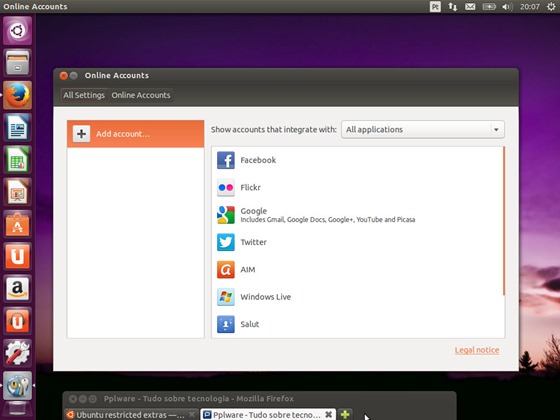The width and height of the screenshot is (560, 420).
Task: Click the clock showing 20:07
Action: (x=530, y=7)
